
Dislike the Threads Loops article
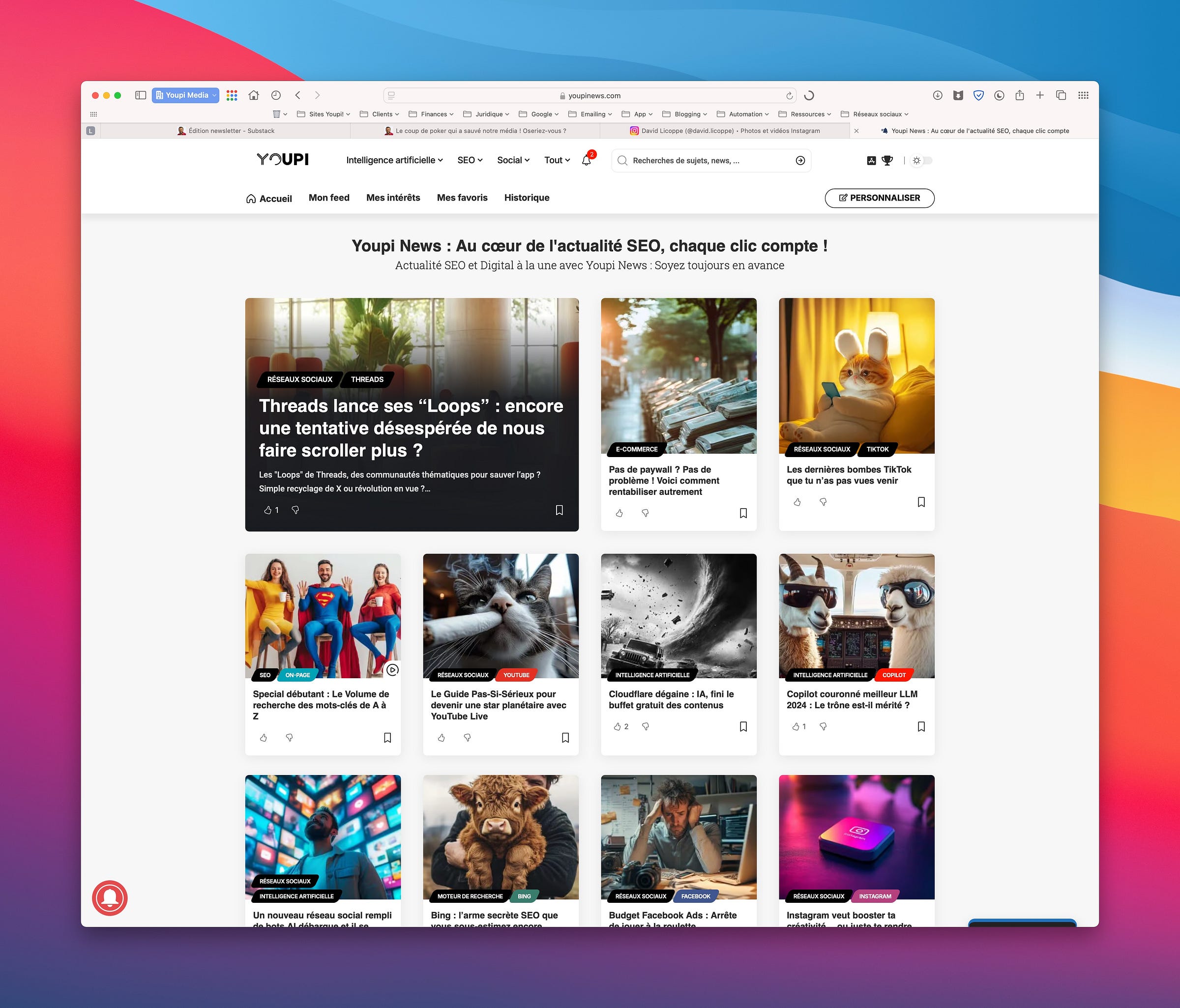tap(295, 510)
